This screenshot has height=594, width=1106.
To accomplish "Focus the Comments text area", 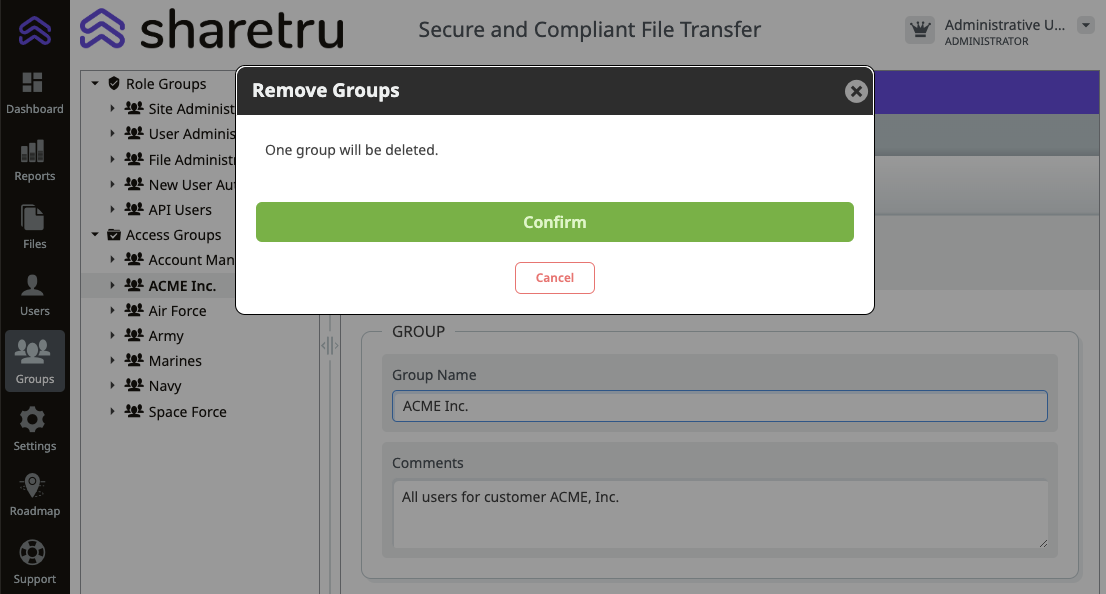I will coord(720,514).
